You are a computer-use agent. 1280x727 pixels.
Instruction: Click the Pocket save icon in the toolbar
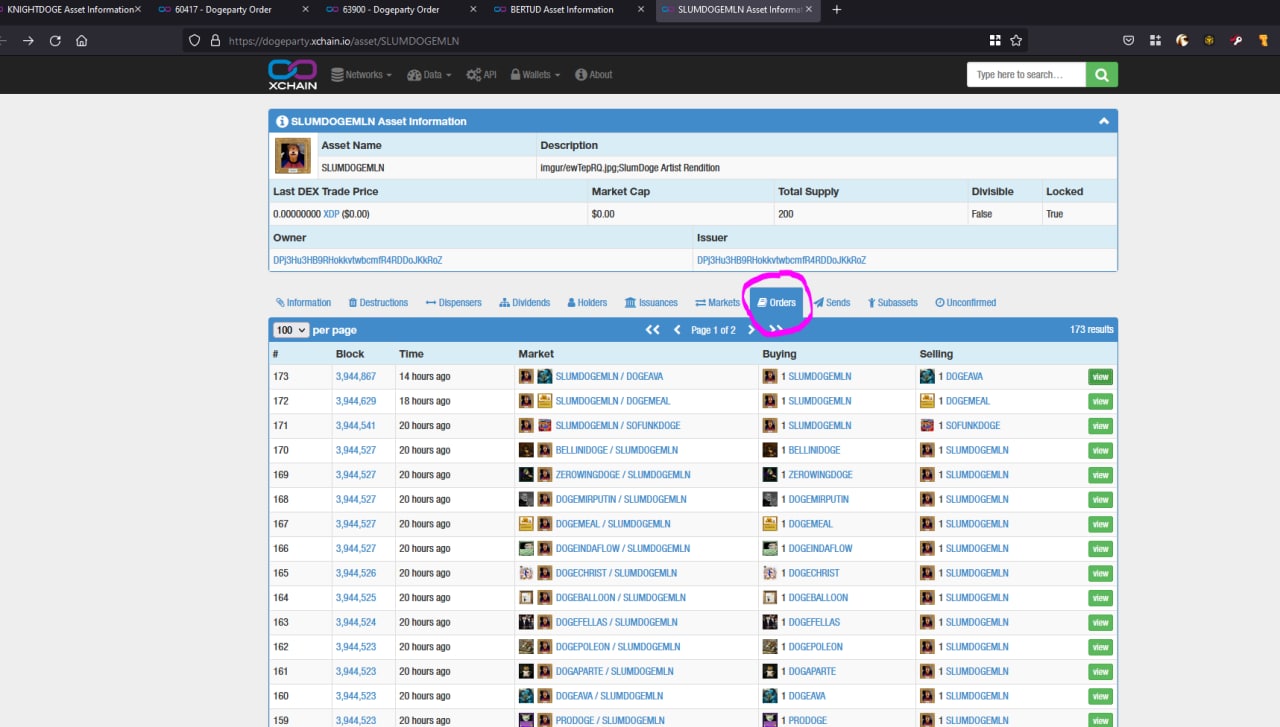coord(1128,41)
